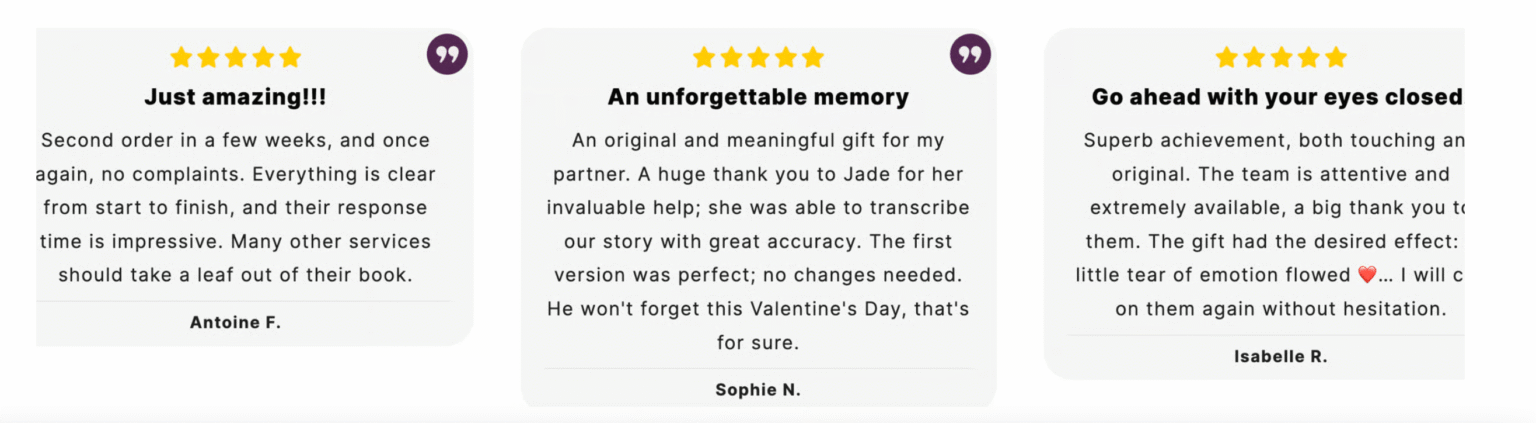Open the Sophie N. testimonial card
Screen dimensions: 1536x423
coord(758,217)
